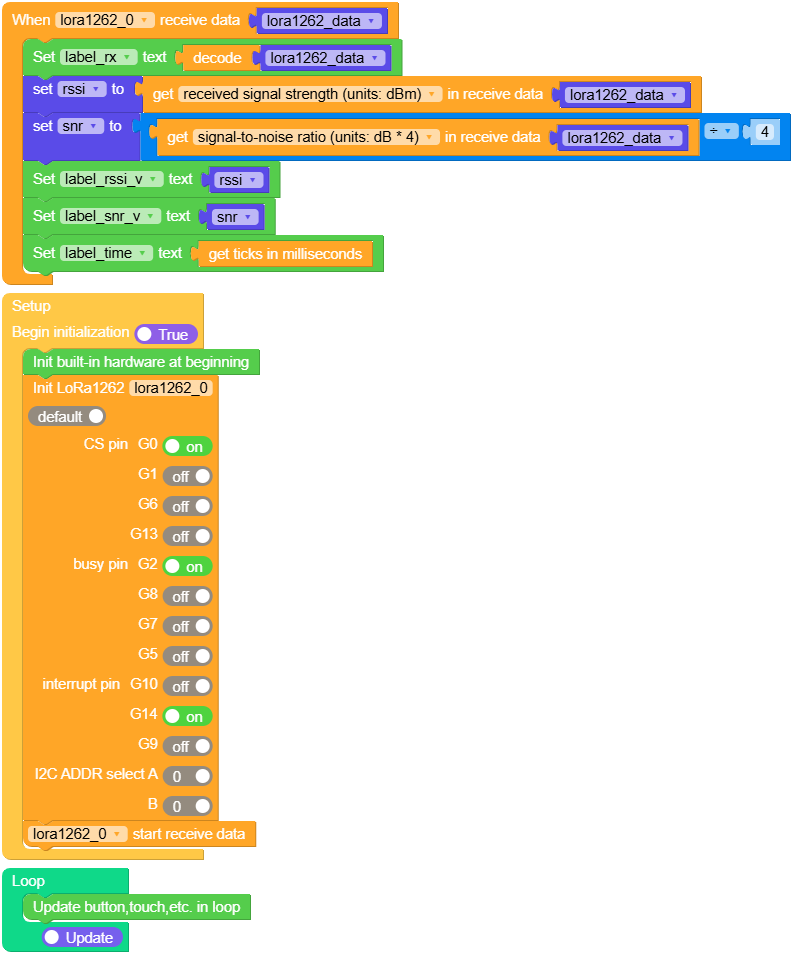797x958 pixels.
Task: Open label_rx dropdown
Action: click(98, 57)
